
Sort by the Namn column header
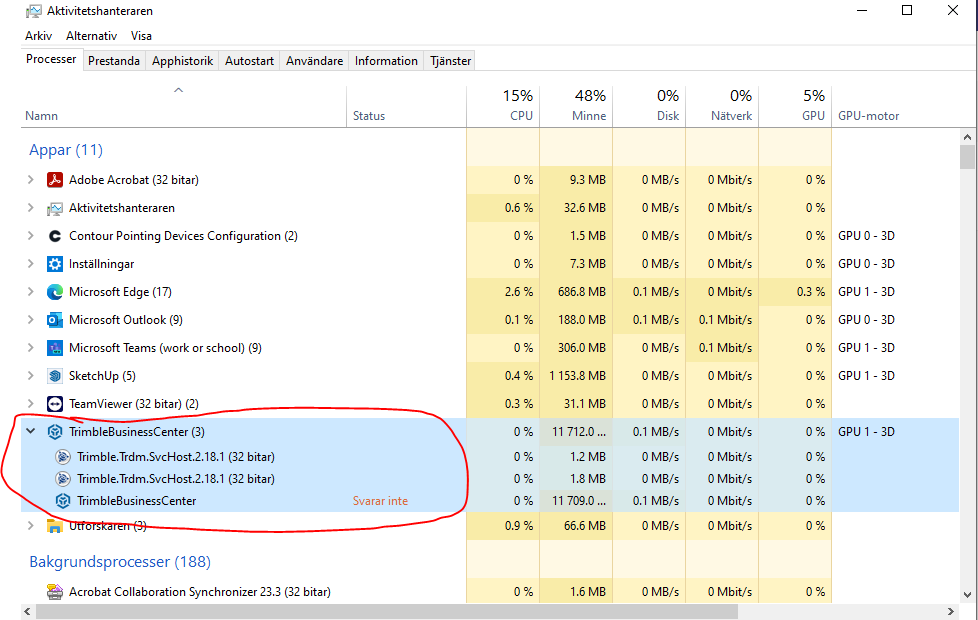click(183, 107)
